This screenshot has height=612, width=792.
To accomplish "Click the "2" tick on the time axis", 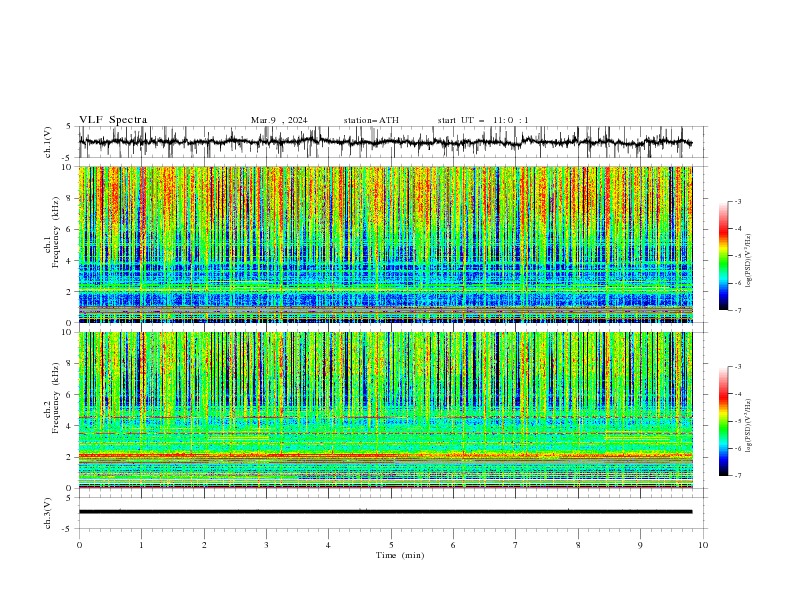I will pyautogui.click(x=204, y=545).
